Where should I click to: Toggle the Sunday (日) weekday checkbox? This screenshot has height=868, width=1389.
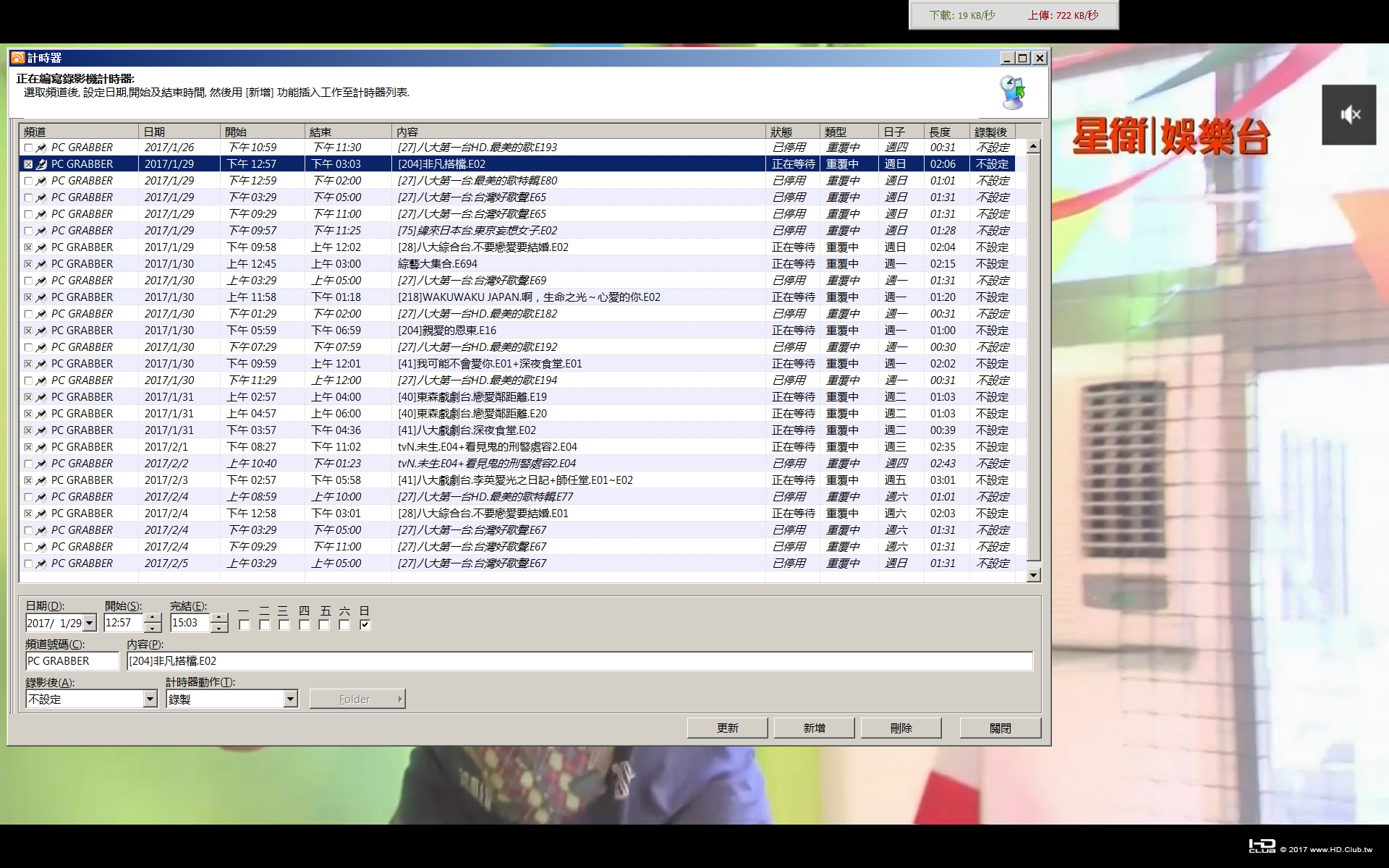coord(365,624)
